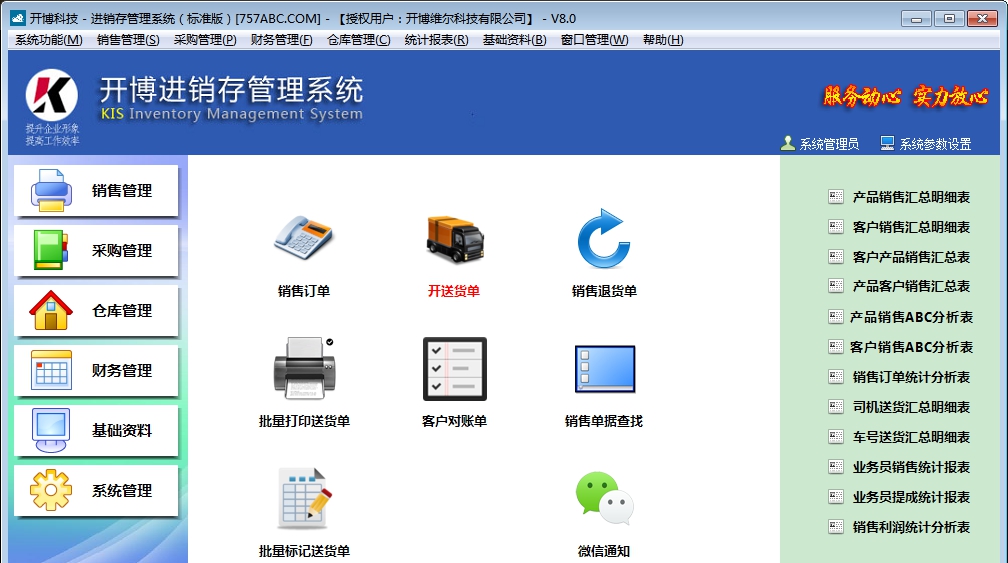
Task: Open the 开送货单 truck icon
Action: pos(454,239)
